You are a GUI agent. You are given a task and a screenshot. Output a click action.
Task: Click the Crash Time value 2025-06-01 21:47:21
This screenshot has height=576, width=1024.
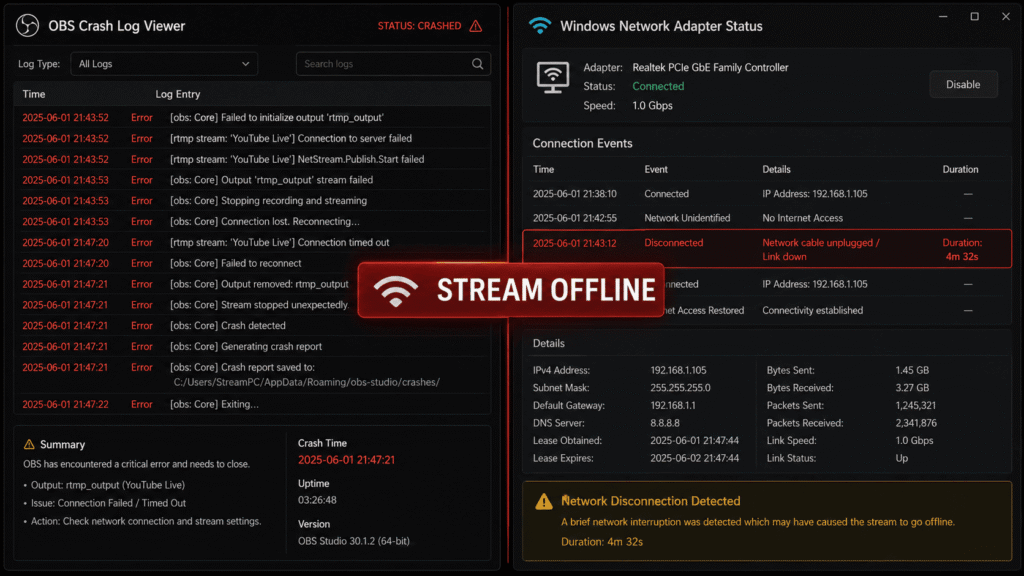[x=346, y=460]
